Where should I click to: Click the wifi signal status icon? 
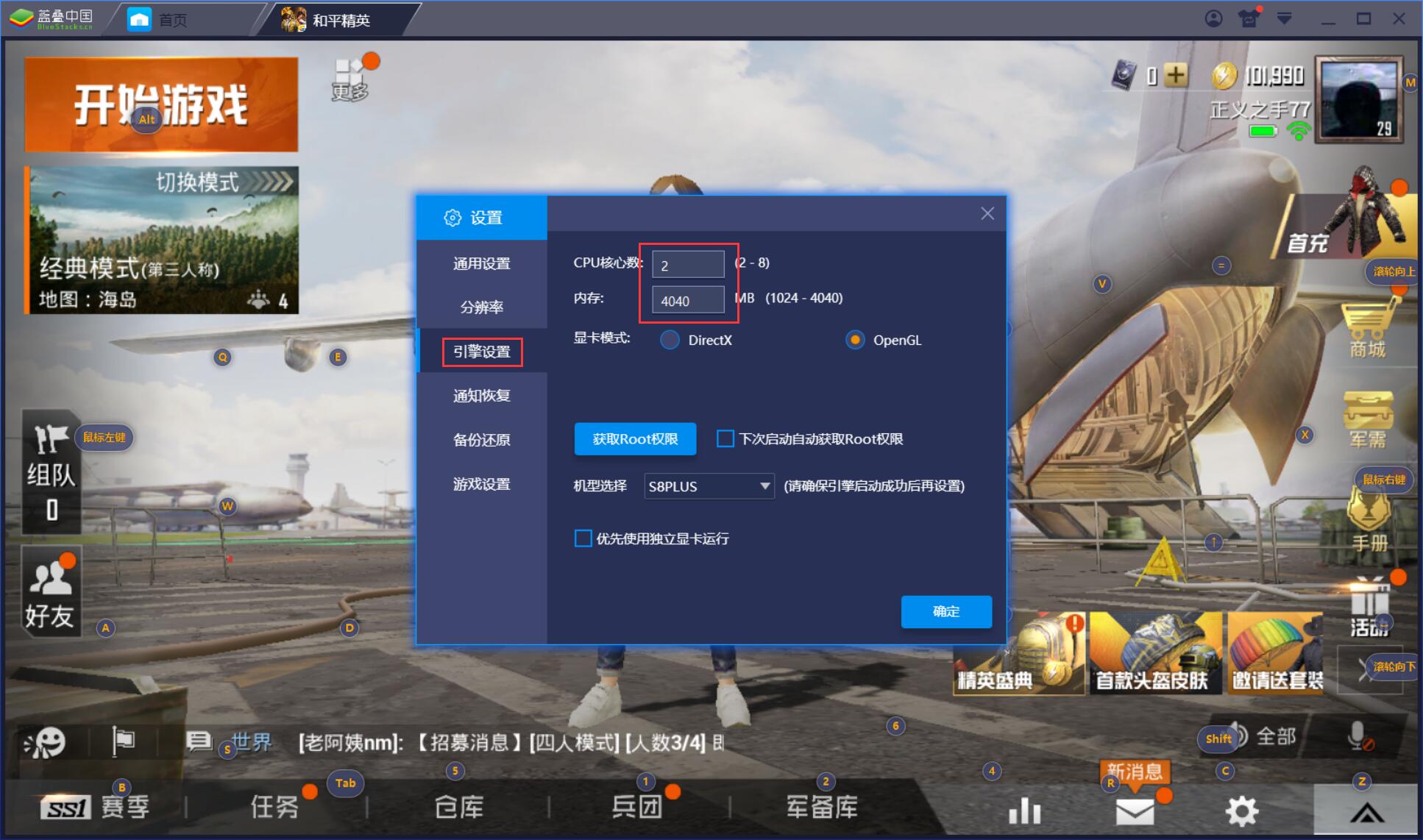click(1299, 131)
